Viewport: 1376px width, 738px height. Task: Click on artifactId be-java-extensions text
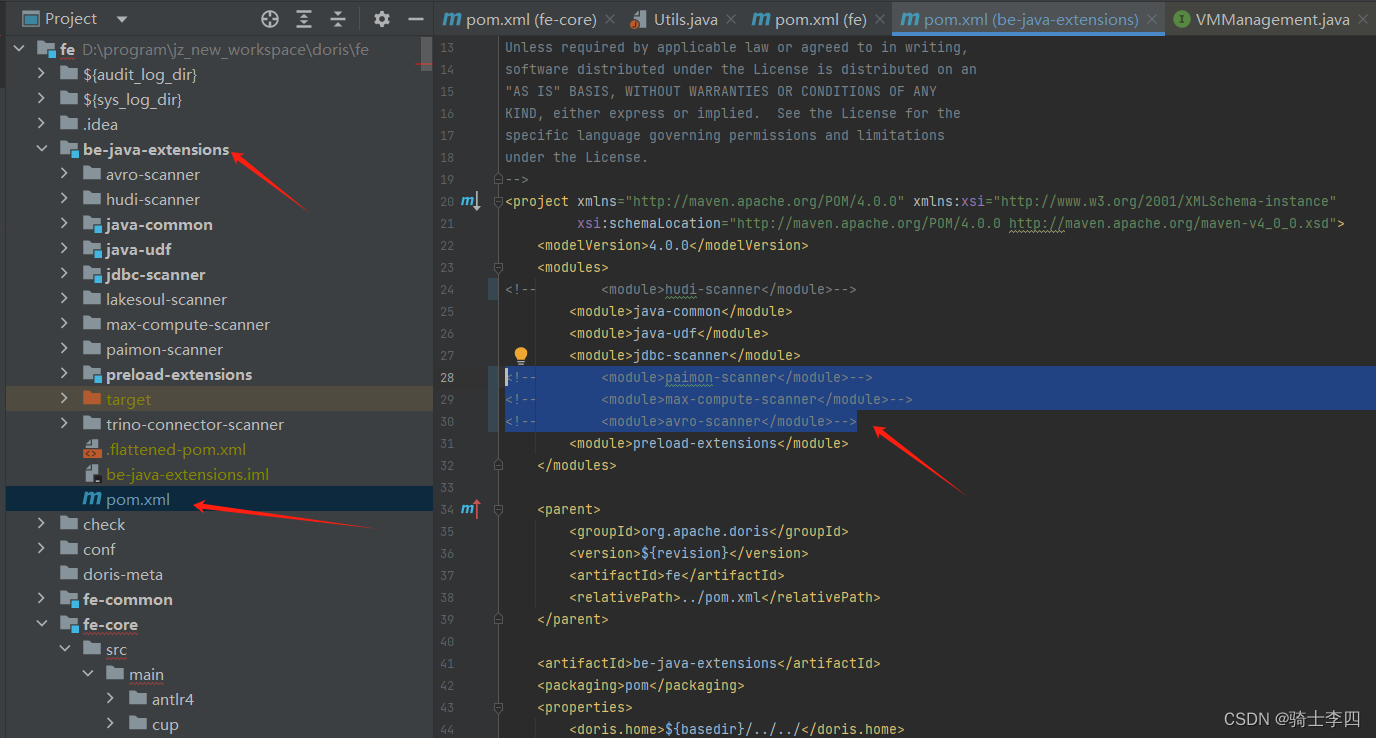coord(708,663)
